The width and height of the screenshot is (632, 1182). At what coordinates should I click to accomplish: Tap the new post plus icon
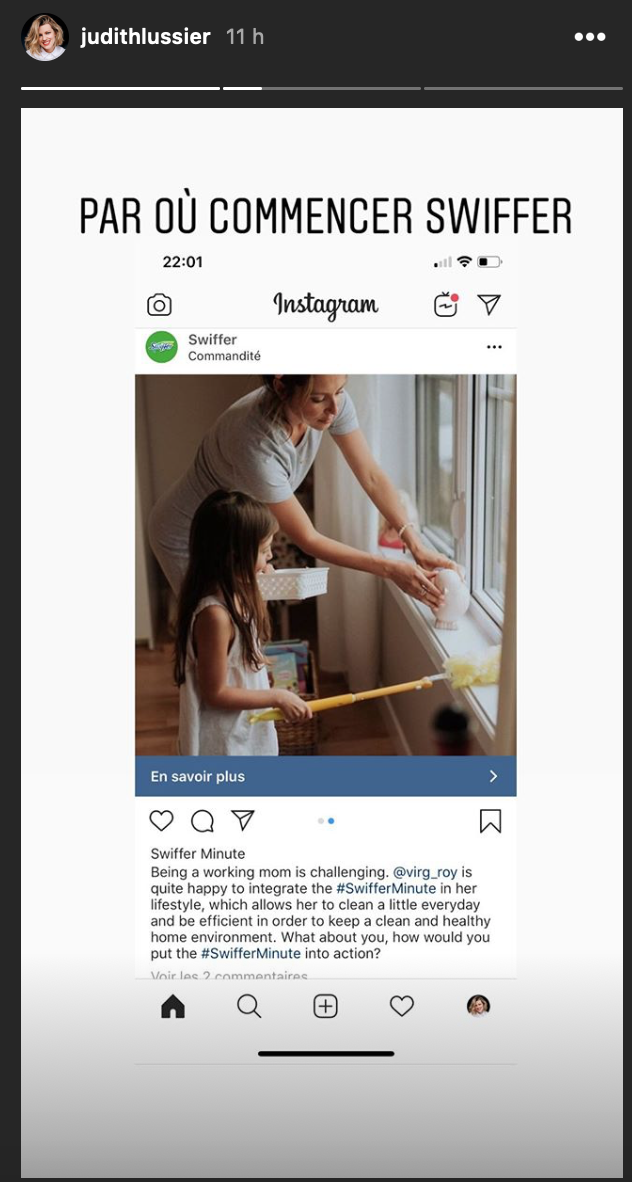[326, 1006]
